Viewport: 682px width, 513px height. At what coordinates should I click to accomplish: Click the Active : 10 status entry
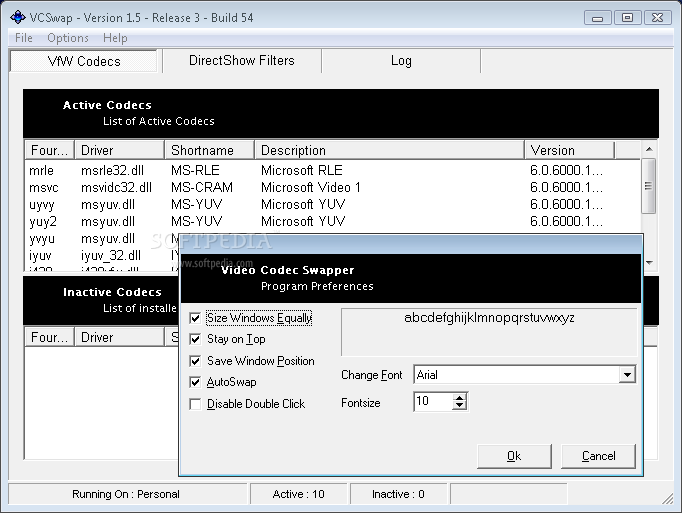298,494
